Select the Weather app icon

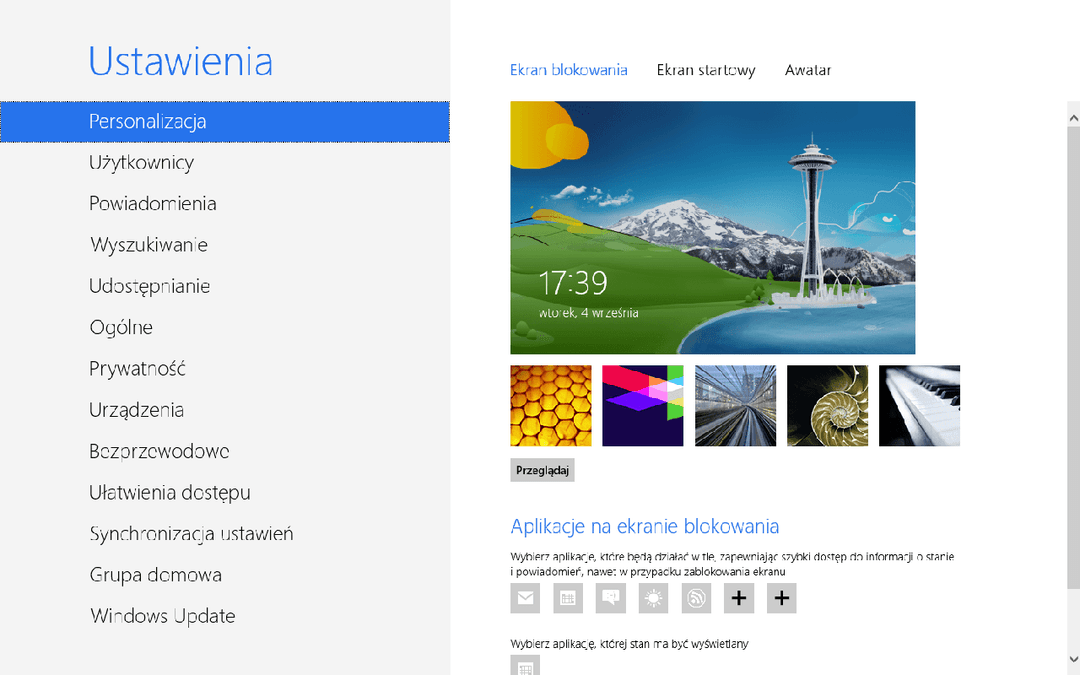(x=653, y=598)
